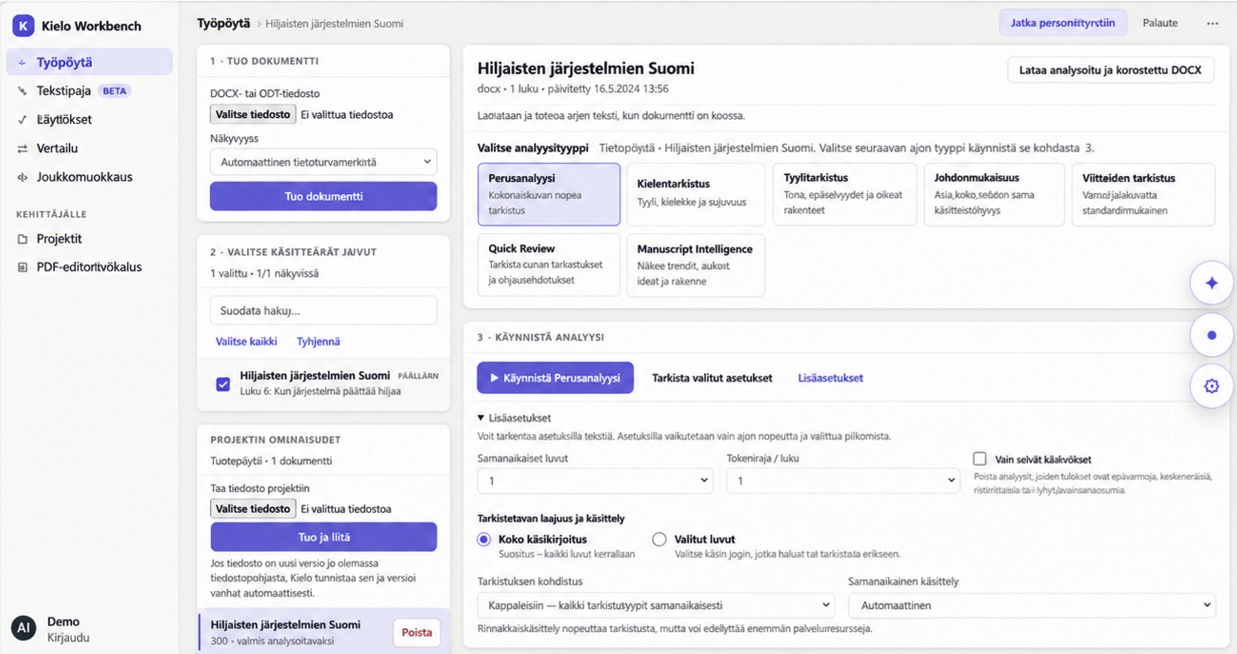
Task: Open the Samanaikaiset luvut dropdown
Action: [x=595, y=481]
